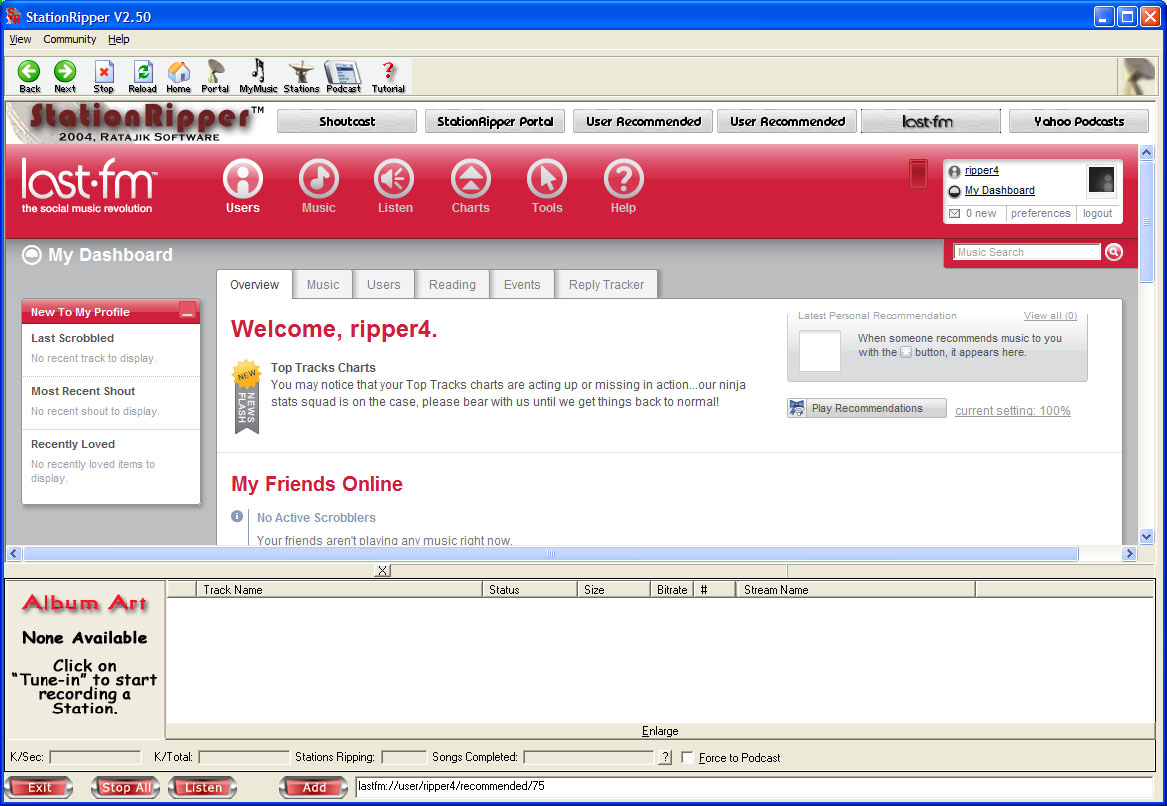
Task: Switch to the Reading tab
Action: click(x=452, y=284)
